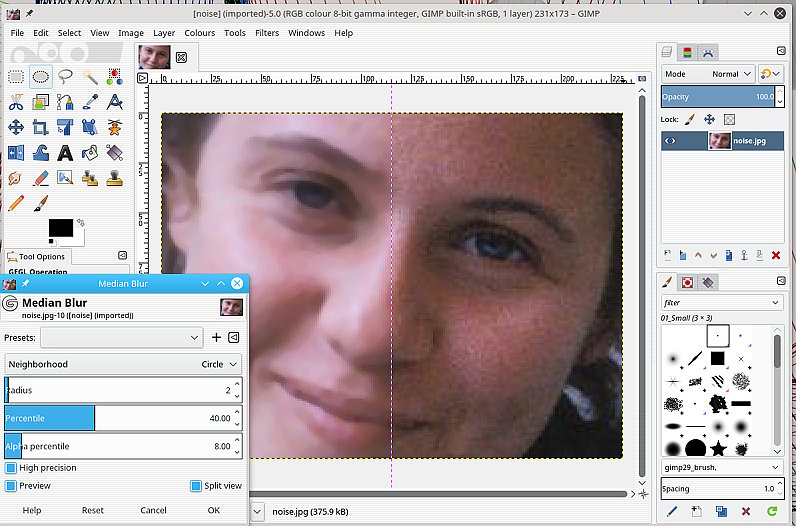
Task: Select the Text tool
Action: 66,152
